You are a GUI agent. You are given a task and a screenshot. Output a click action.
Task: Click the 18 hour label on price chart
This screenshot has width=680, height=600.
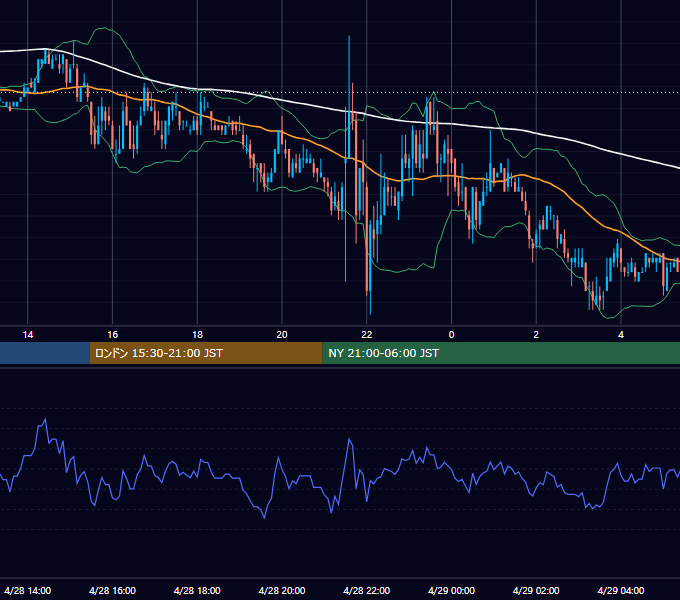click(x=197, y=335)
